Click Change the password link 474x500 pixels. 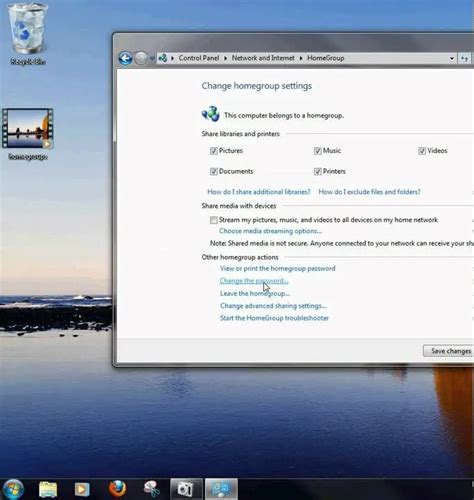[x=254, y=281]
